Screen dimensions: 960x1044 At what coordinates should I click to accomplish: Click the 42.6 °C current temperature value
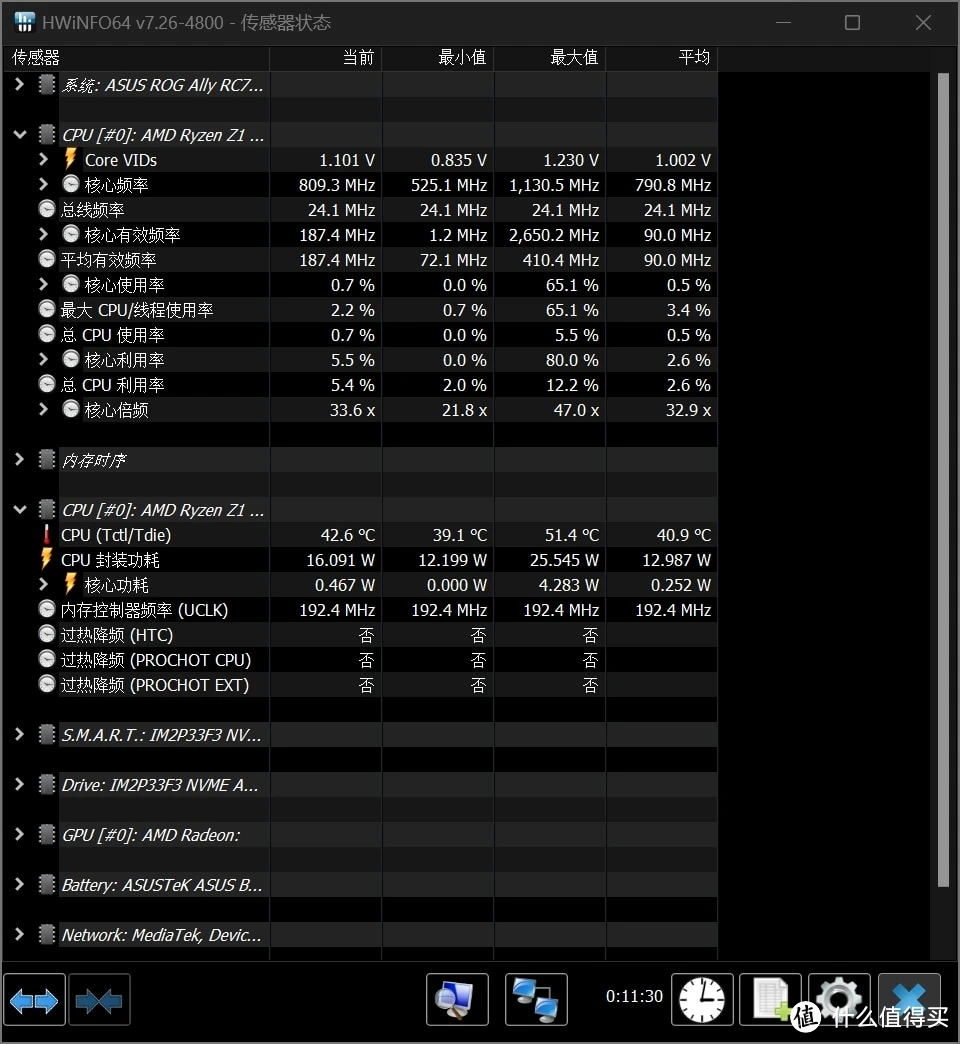[348, 535]
